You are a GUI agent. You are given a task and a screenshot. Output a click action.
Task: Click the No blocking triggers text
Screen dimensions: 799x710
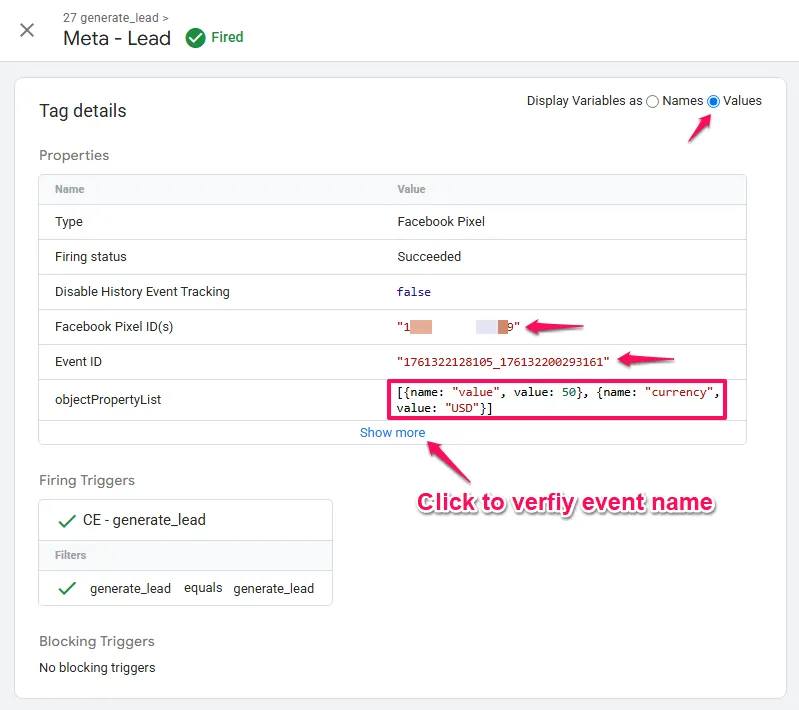tap(97, 667)
